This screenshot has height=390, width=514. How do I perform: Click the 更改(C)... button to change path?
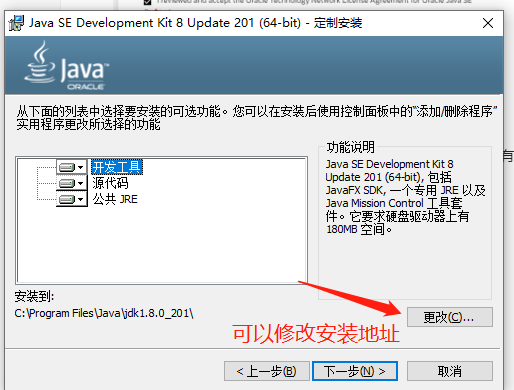(450, 317)
